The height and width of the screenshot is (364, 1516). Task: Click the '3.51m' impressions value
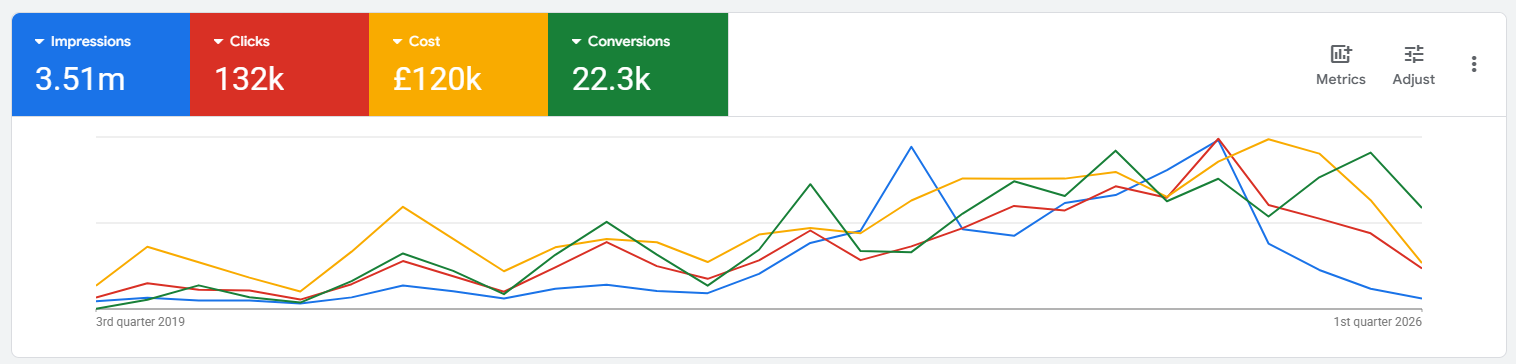(x=80, y=79)
